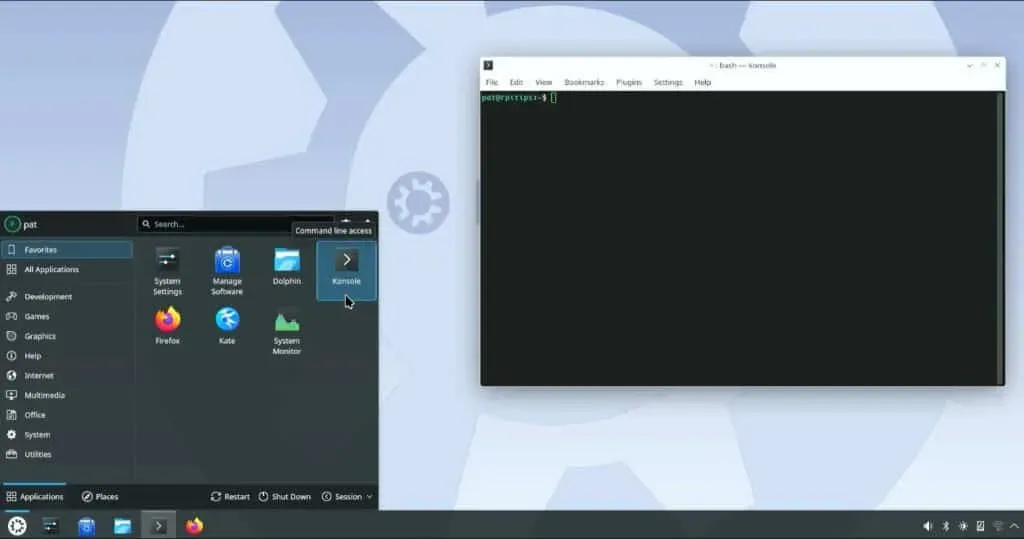
Task: Open the Dolphin folder icon in the taskbar
Action: pyautogui.click(x=122, y=526)
